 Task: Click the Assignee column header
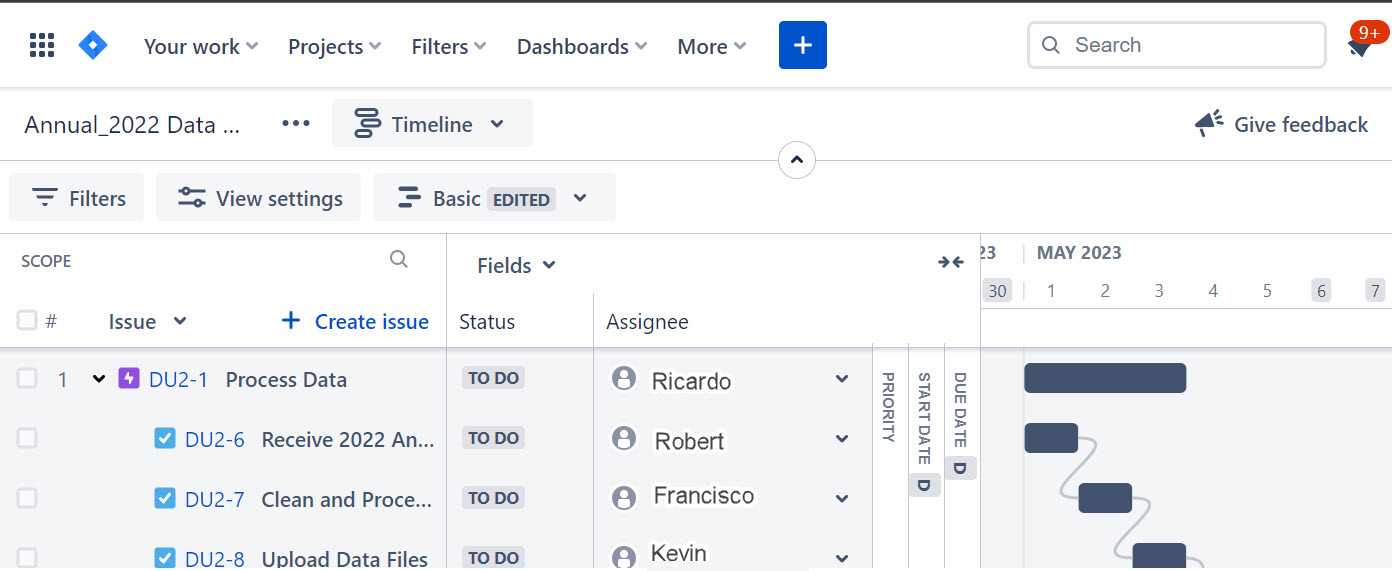coord(647,321)
